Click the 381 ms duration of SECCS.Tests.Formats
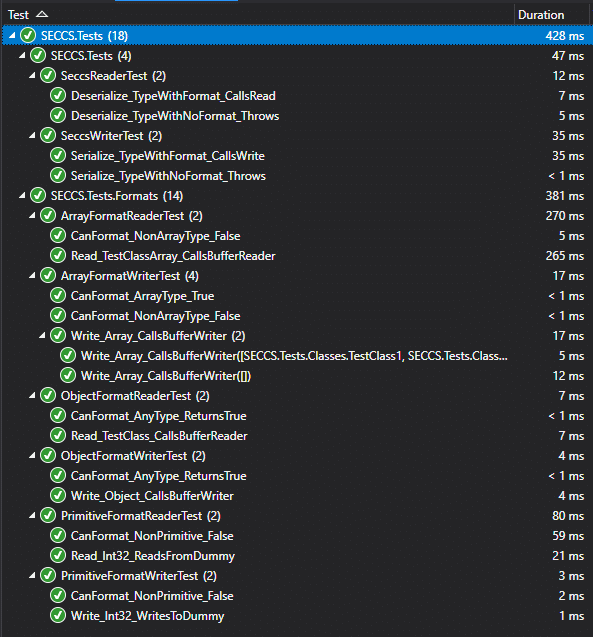 point(565,196)
